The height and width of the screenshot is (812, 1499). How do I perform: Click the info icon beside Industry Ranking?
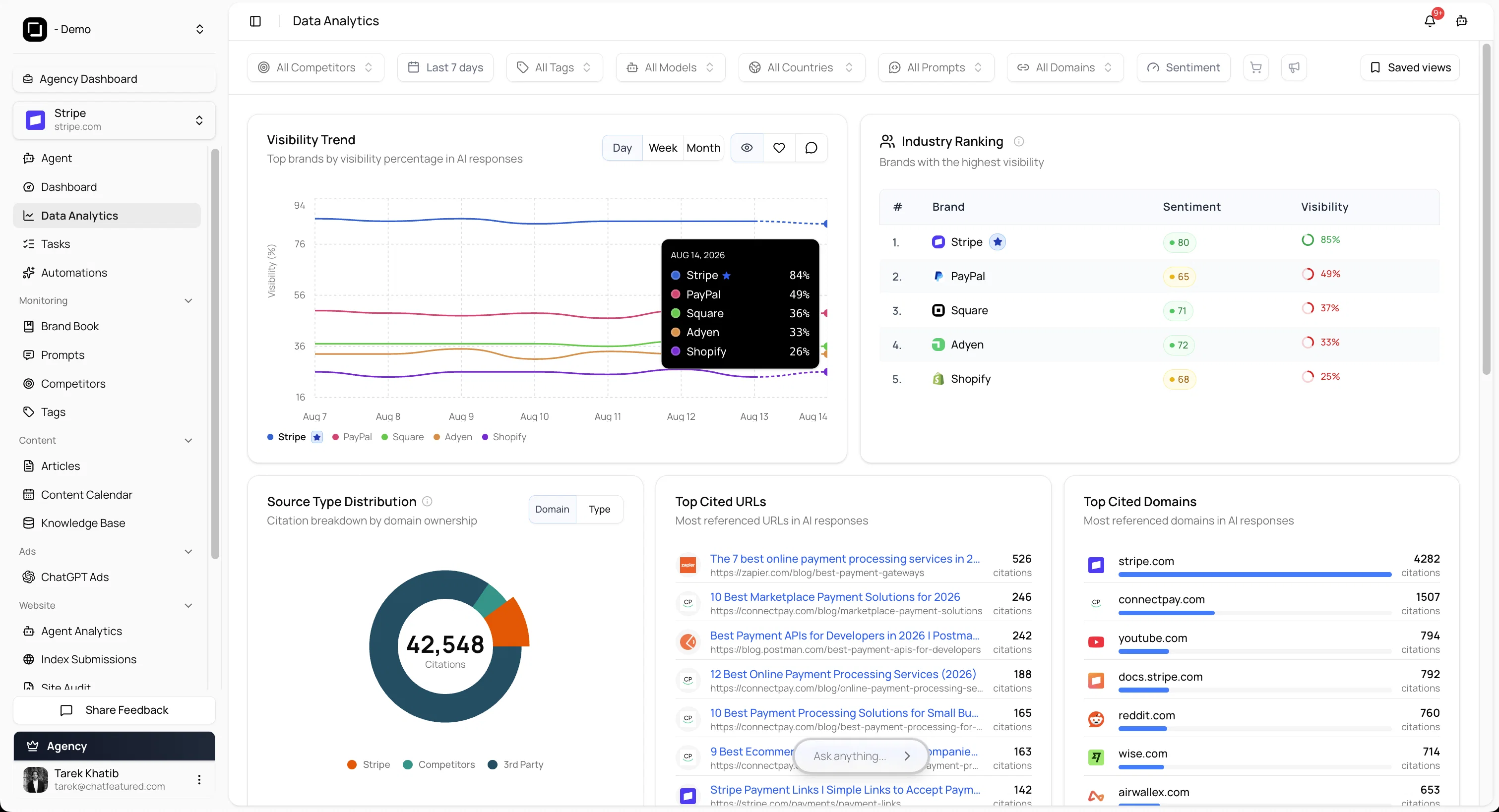(x=1018, y=141)
